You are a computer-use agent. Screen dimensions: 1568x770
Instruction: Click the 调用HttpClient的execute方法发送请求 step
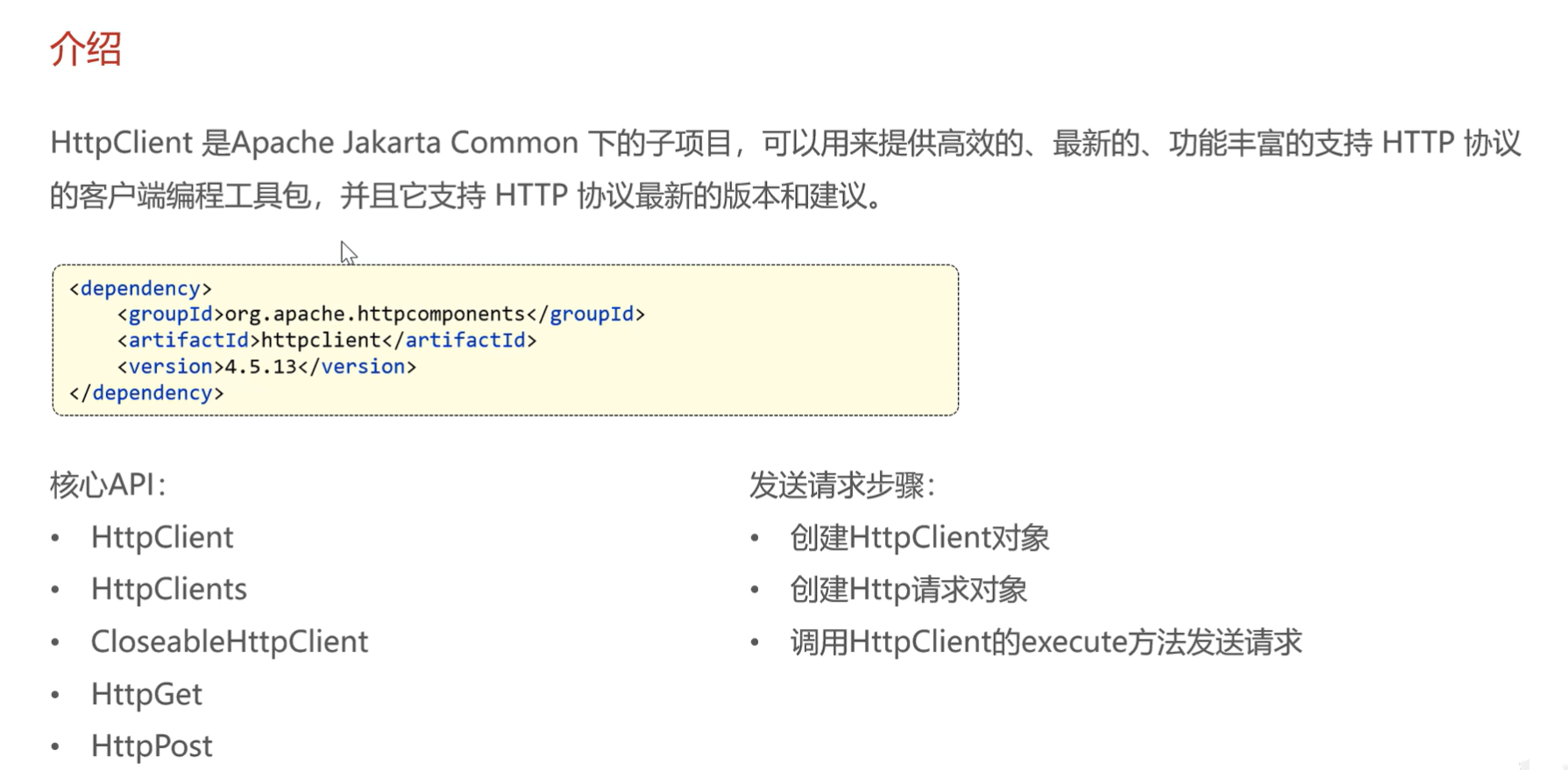tap(1045, 642)
